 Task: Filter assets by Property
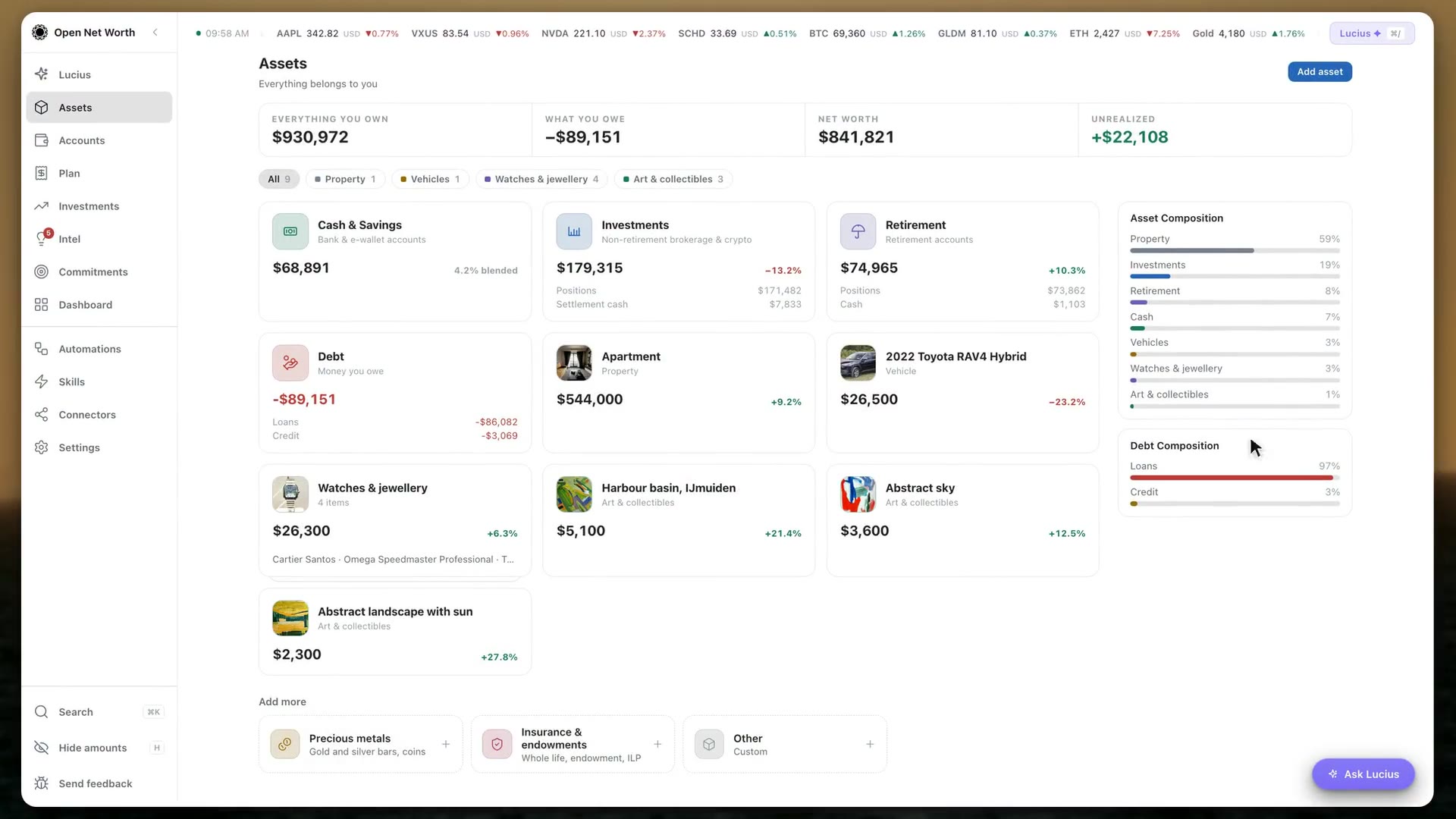click(x=345, y=179)
